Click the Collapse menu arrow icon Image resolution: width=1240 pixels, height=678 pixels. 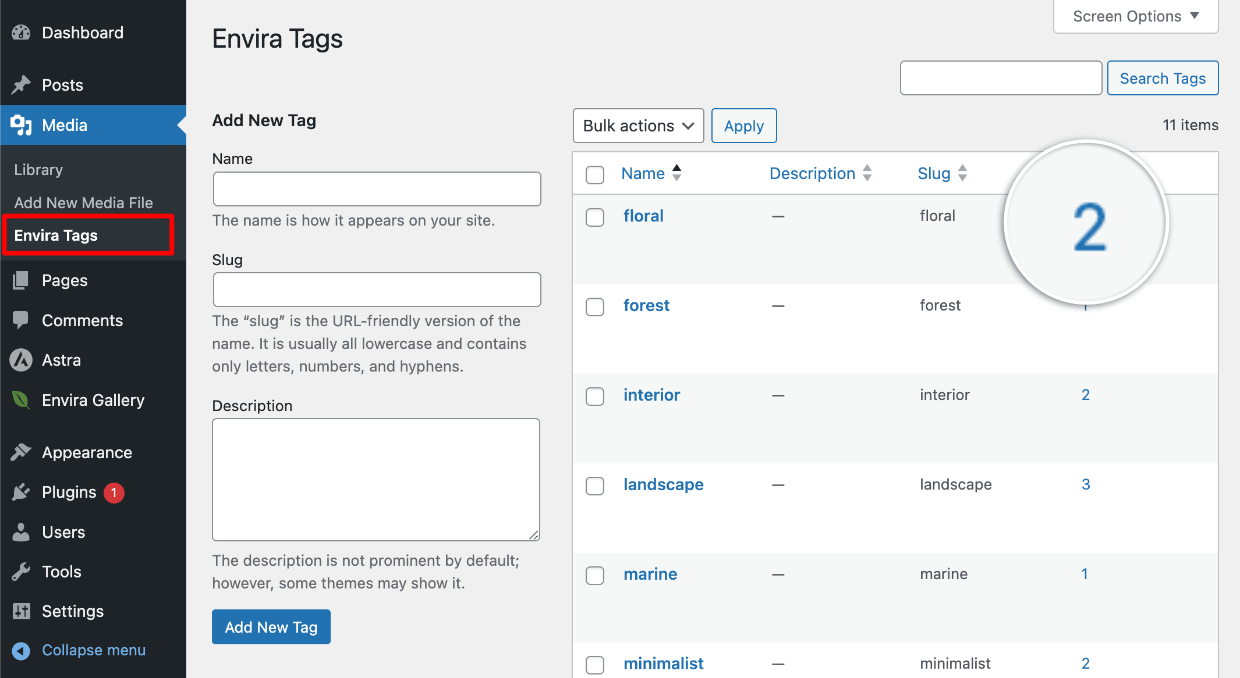pos(21,650)
